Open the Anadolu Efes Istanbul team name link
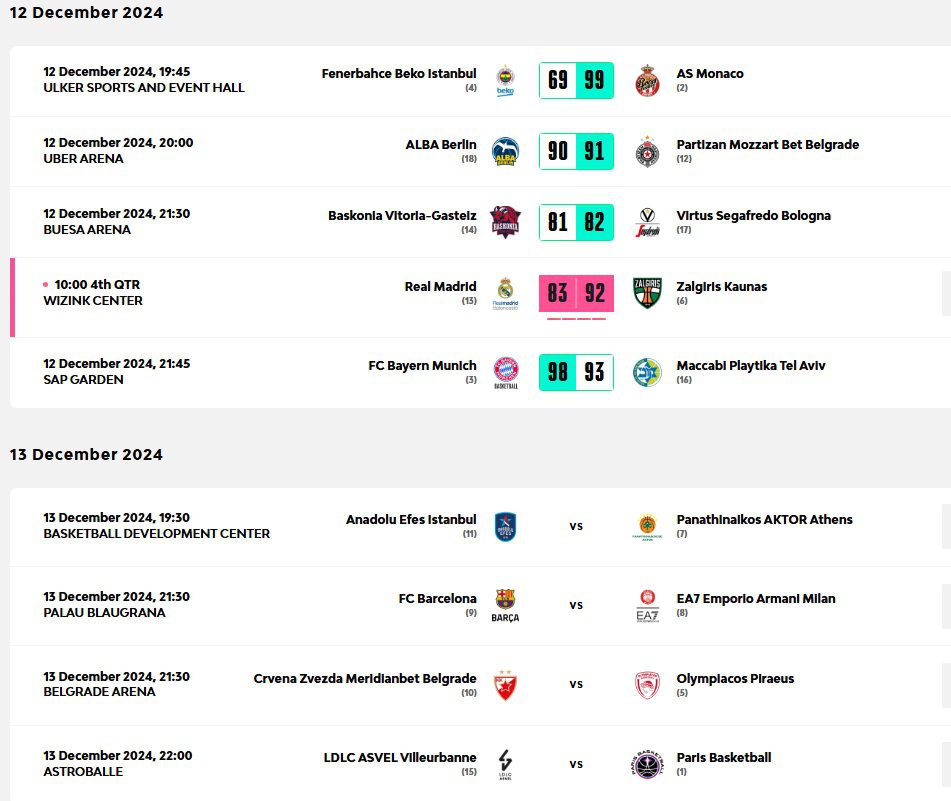 411,520
